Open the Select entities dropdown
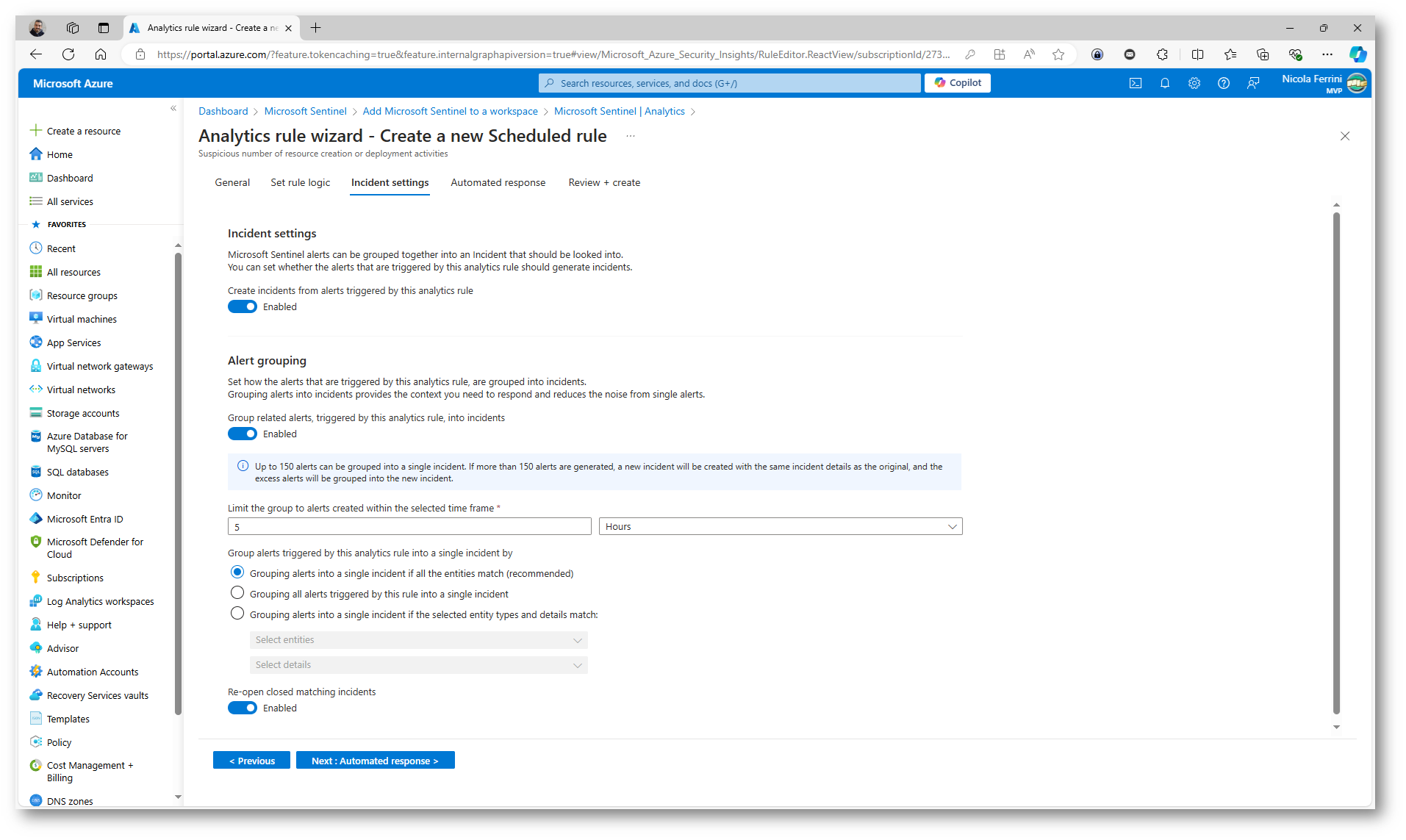The image size is (1406, 840). [x=419, y=640]
